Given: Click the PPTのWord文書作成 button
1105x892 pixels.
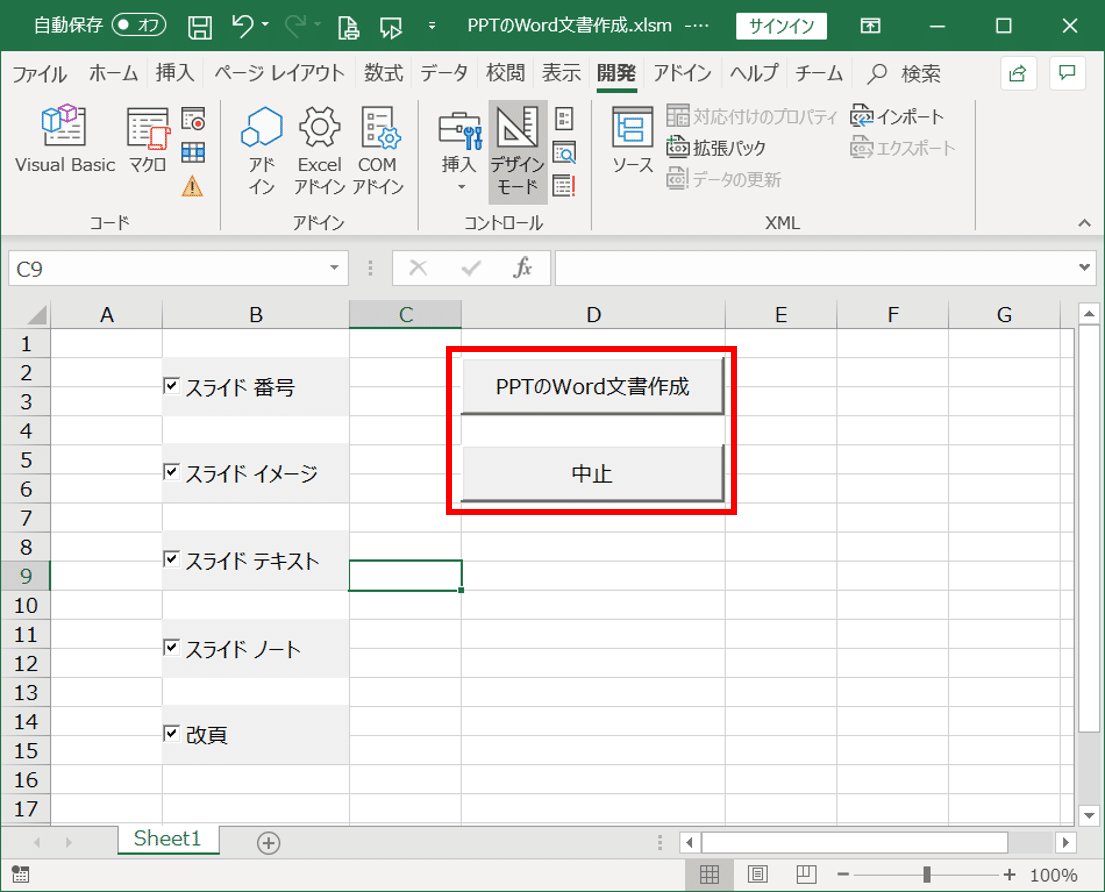Looking at the screenshot, I should tap(593, 386).
